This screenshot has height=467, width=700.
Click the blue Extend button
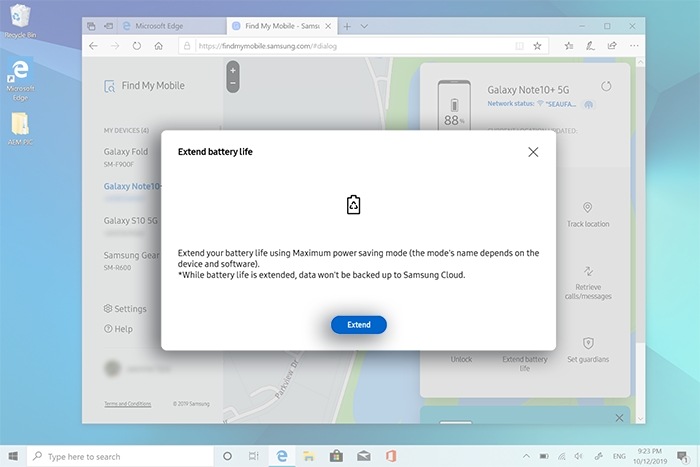point(358,325)
